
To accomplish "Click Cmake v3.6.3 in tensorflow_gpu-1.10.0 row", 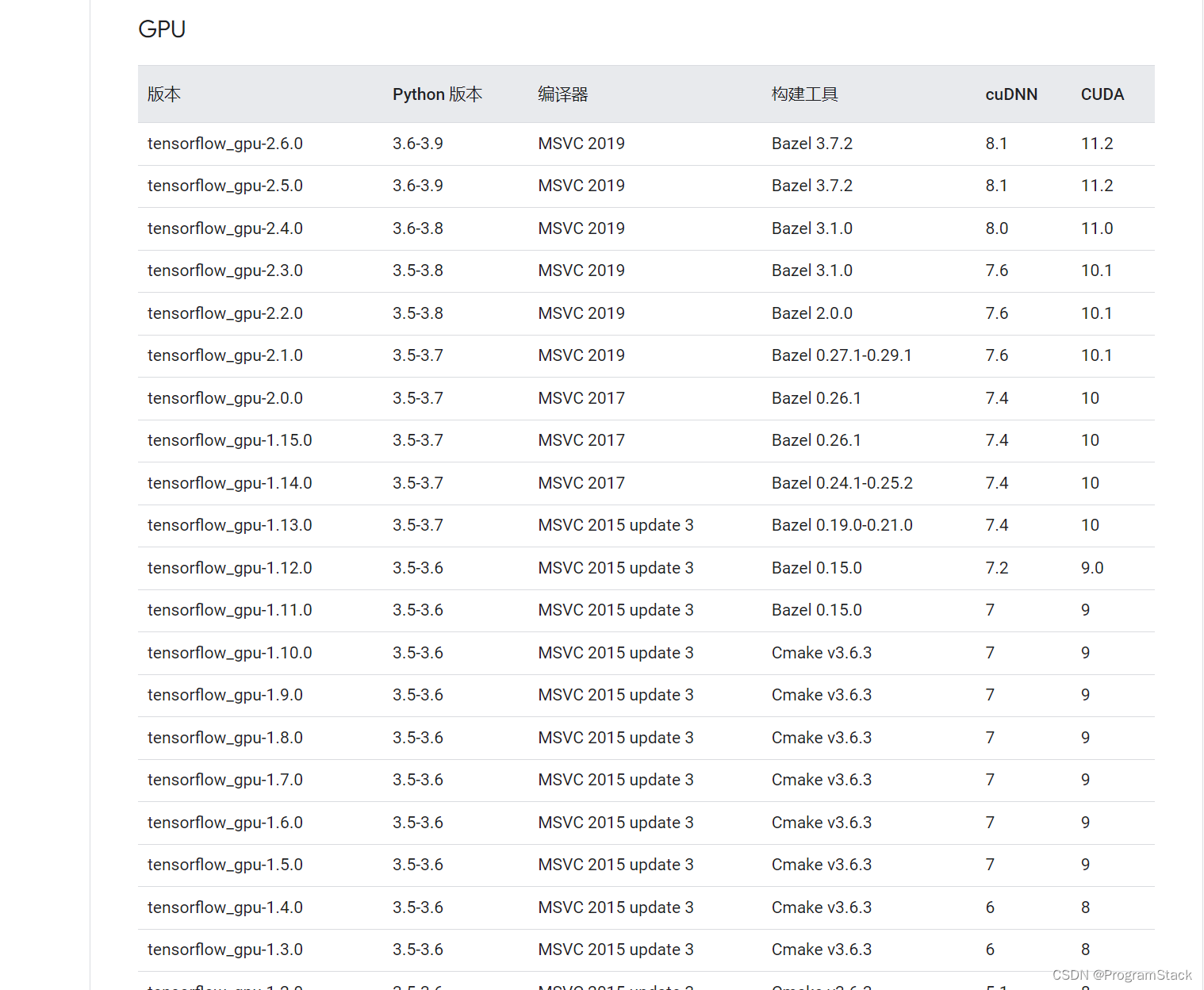I will point(822,653).
